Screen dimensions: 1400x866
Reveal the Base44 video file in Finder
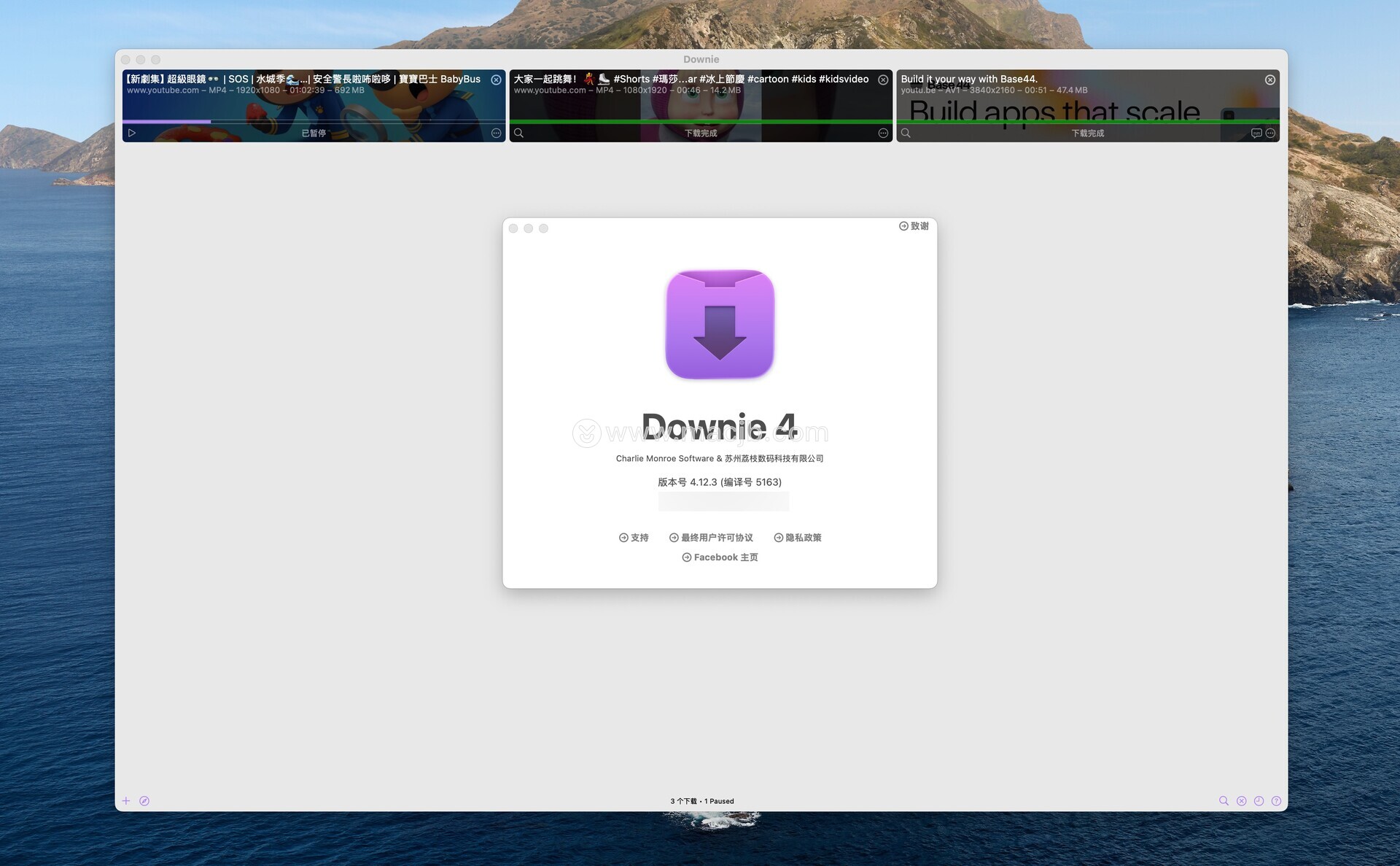[906, 133]
